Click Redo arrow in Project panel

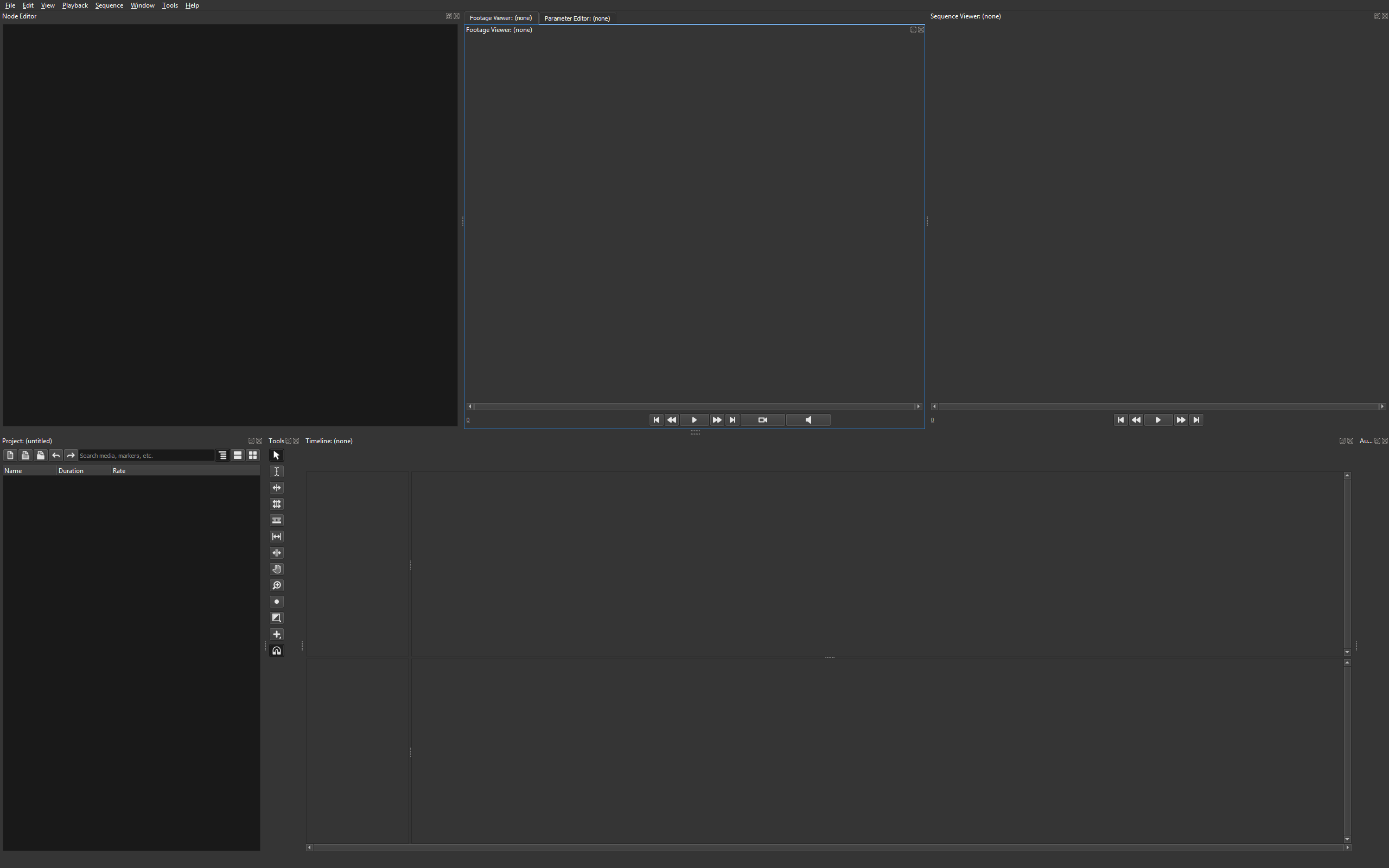pyautogui.click(x=71, y=455)
